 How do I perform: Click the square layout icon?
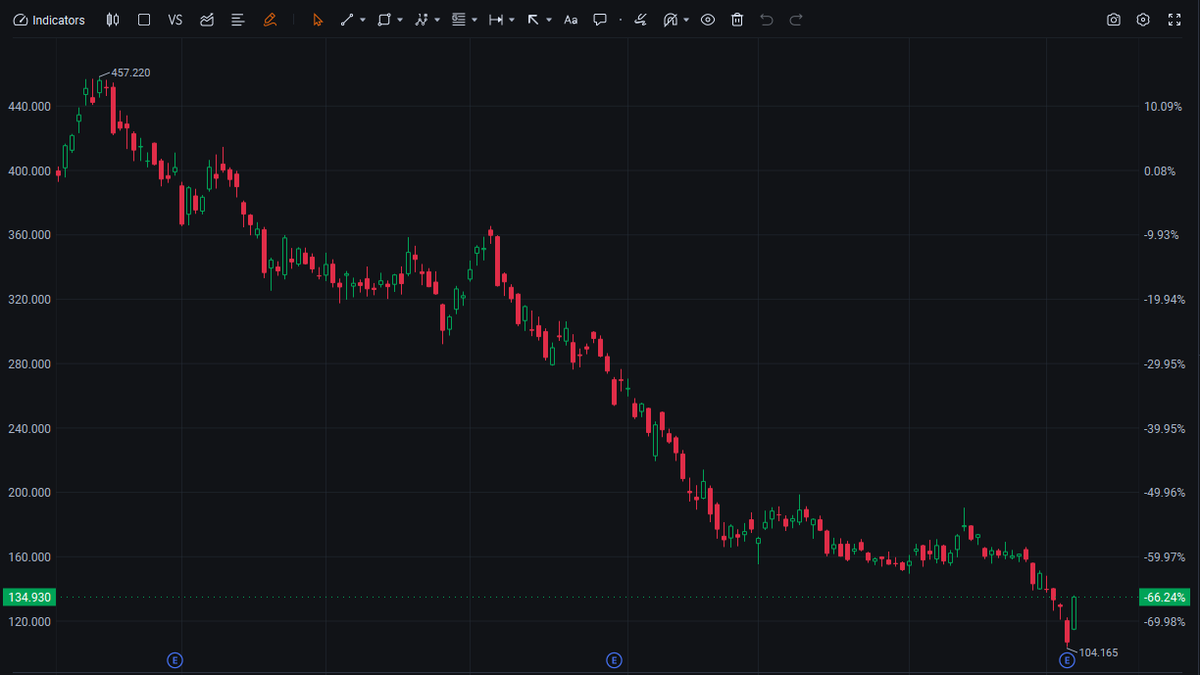click(x=144, y=20)
